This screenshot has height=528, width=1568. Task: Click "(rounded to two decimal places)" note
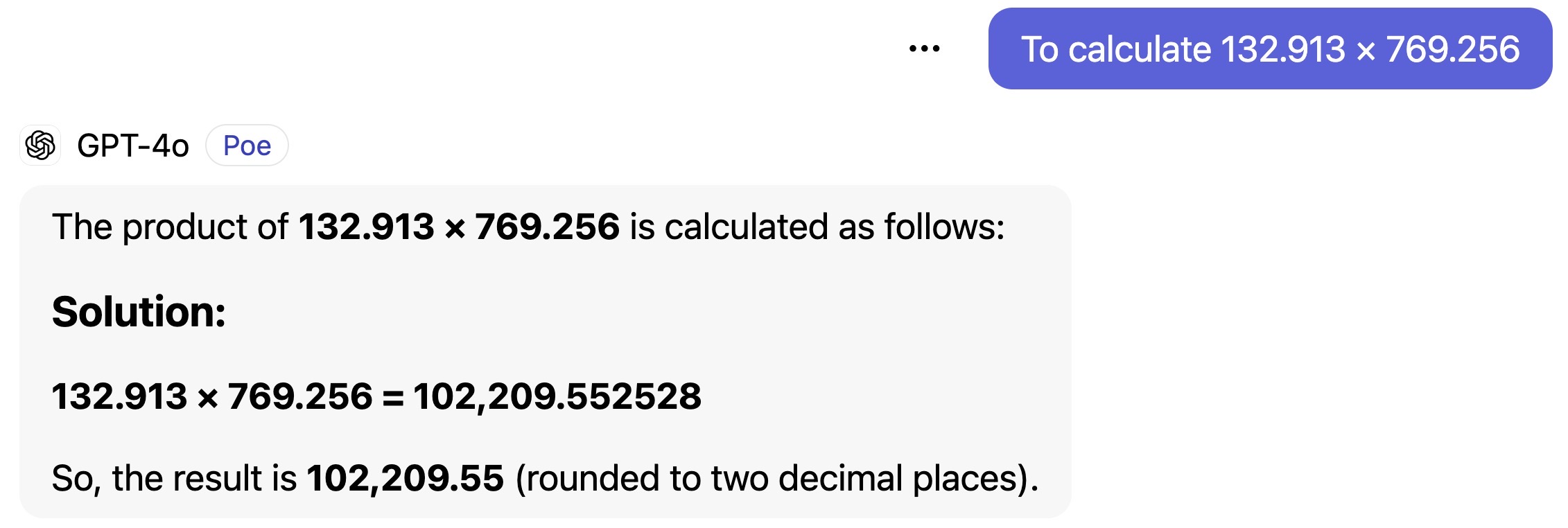pos(776,478)
